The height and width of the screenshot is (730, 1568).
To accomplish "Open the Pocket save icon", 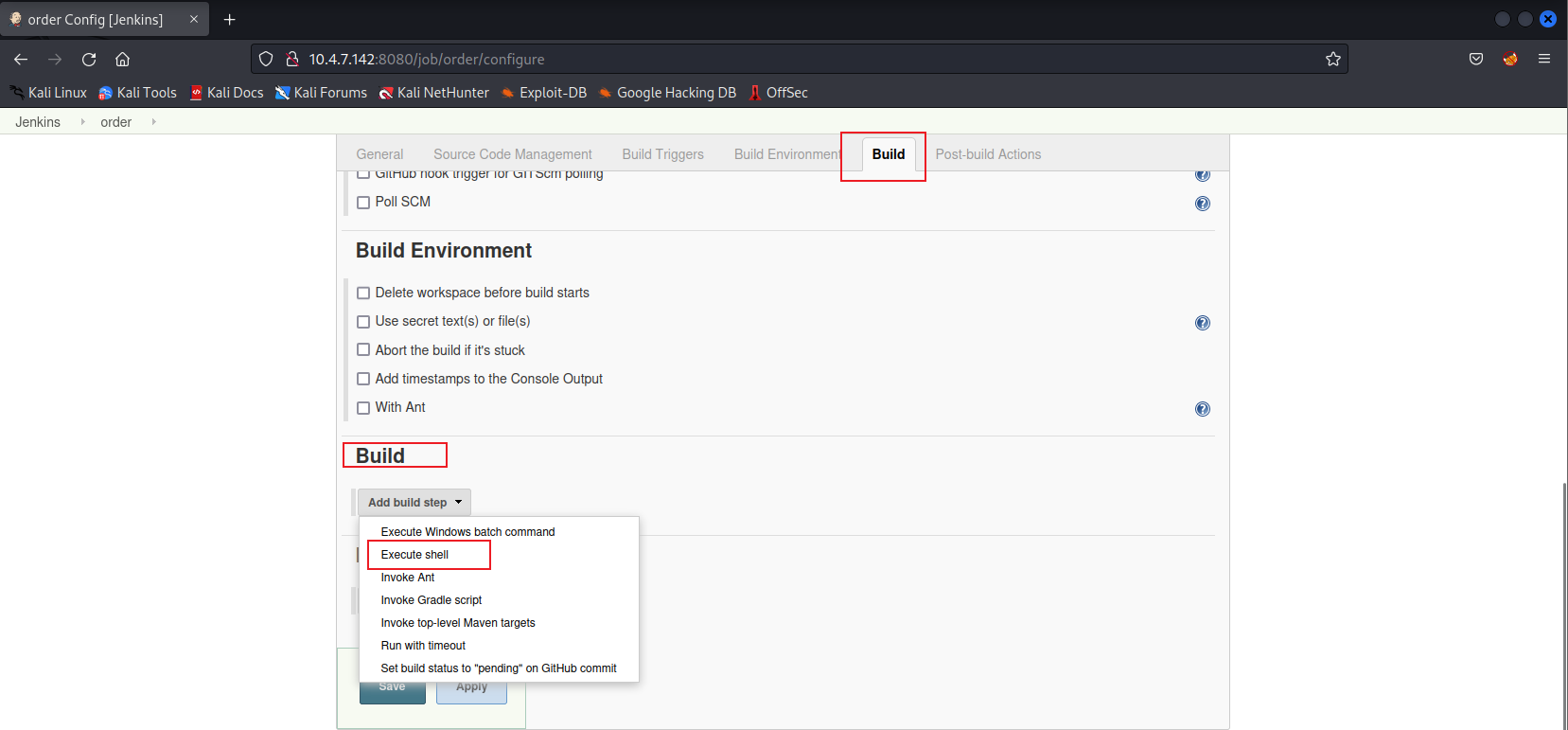I will [1476, 59].
